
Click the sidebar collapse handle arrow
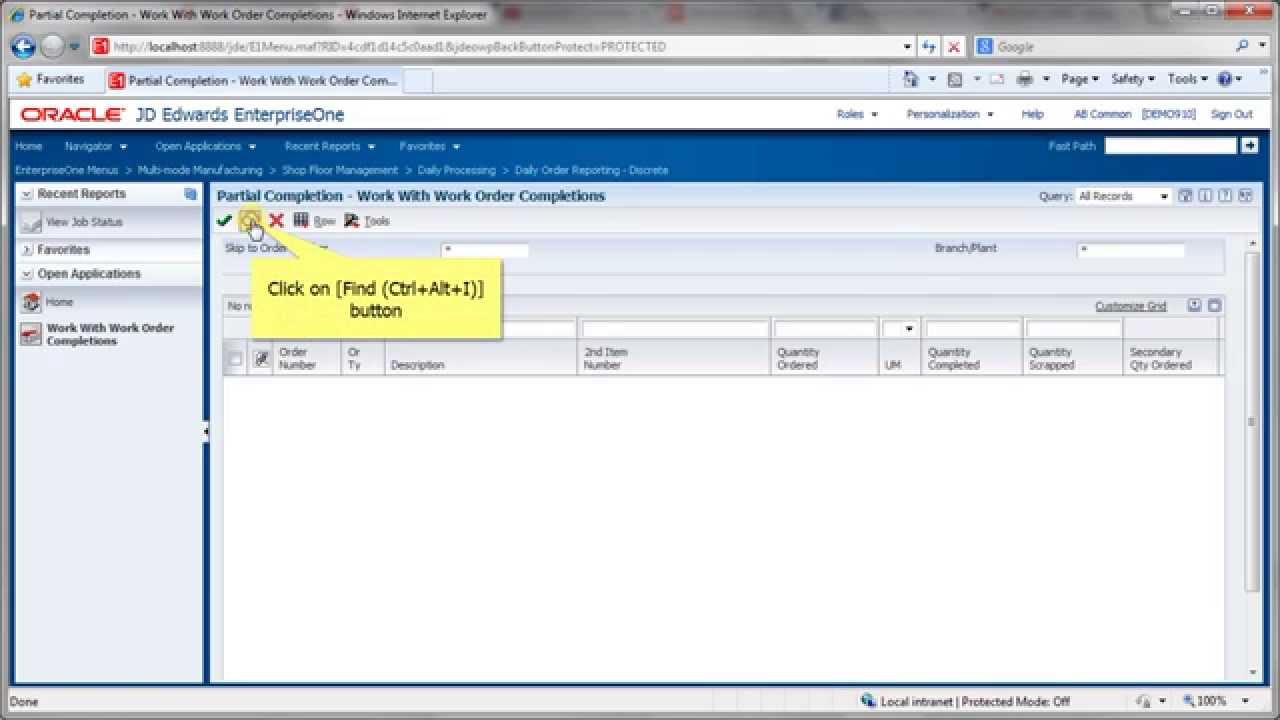coord(206,431)
